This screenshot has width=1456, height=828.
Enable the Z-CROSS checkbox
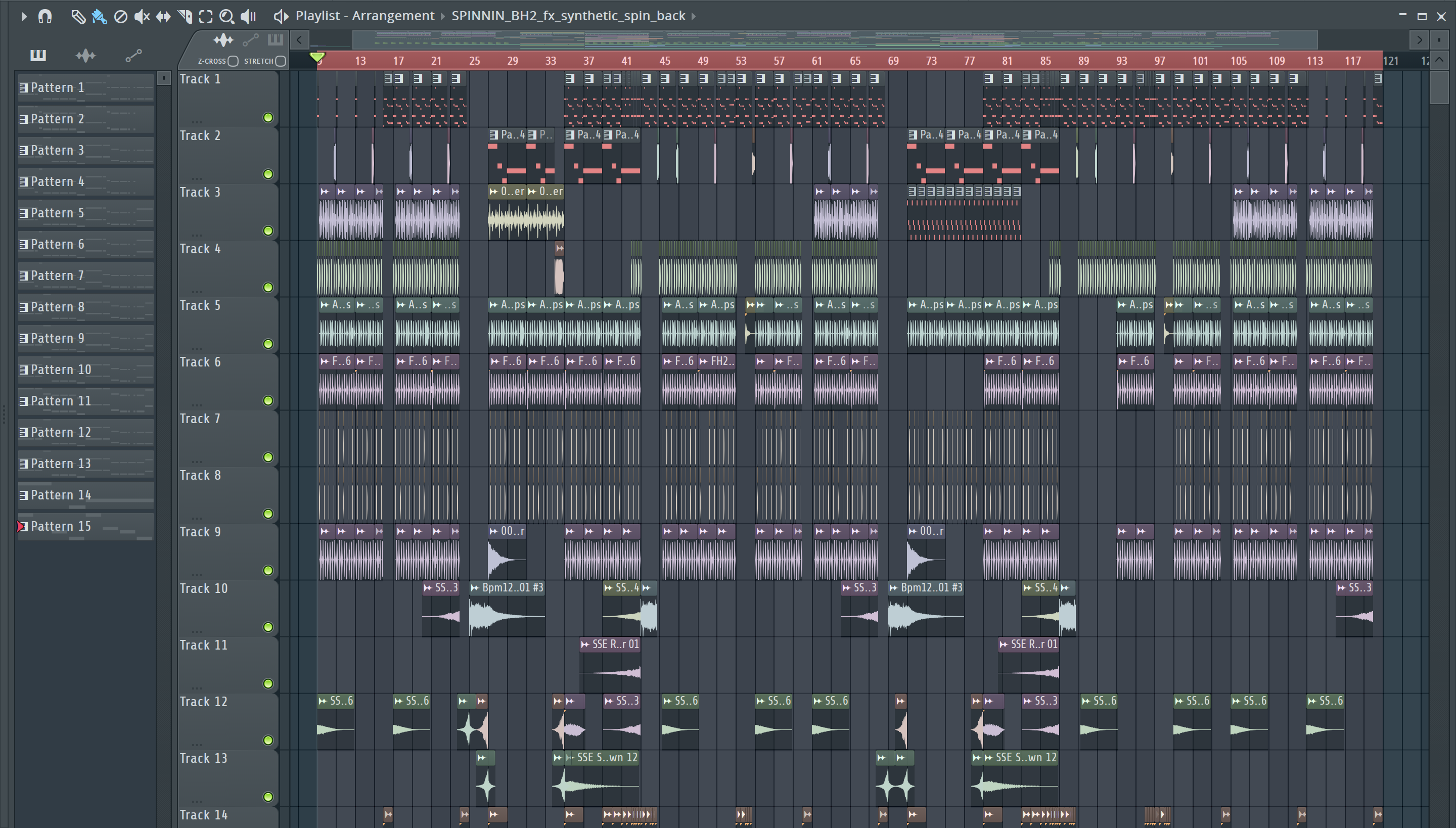click(233, 61)
